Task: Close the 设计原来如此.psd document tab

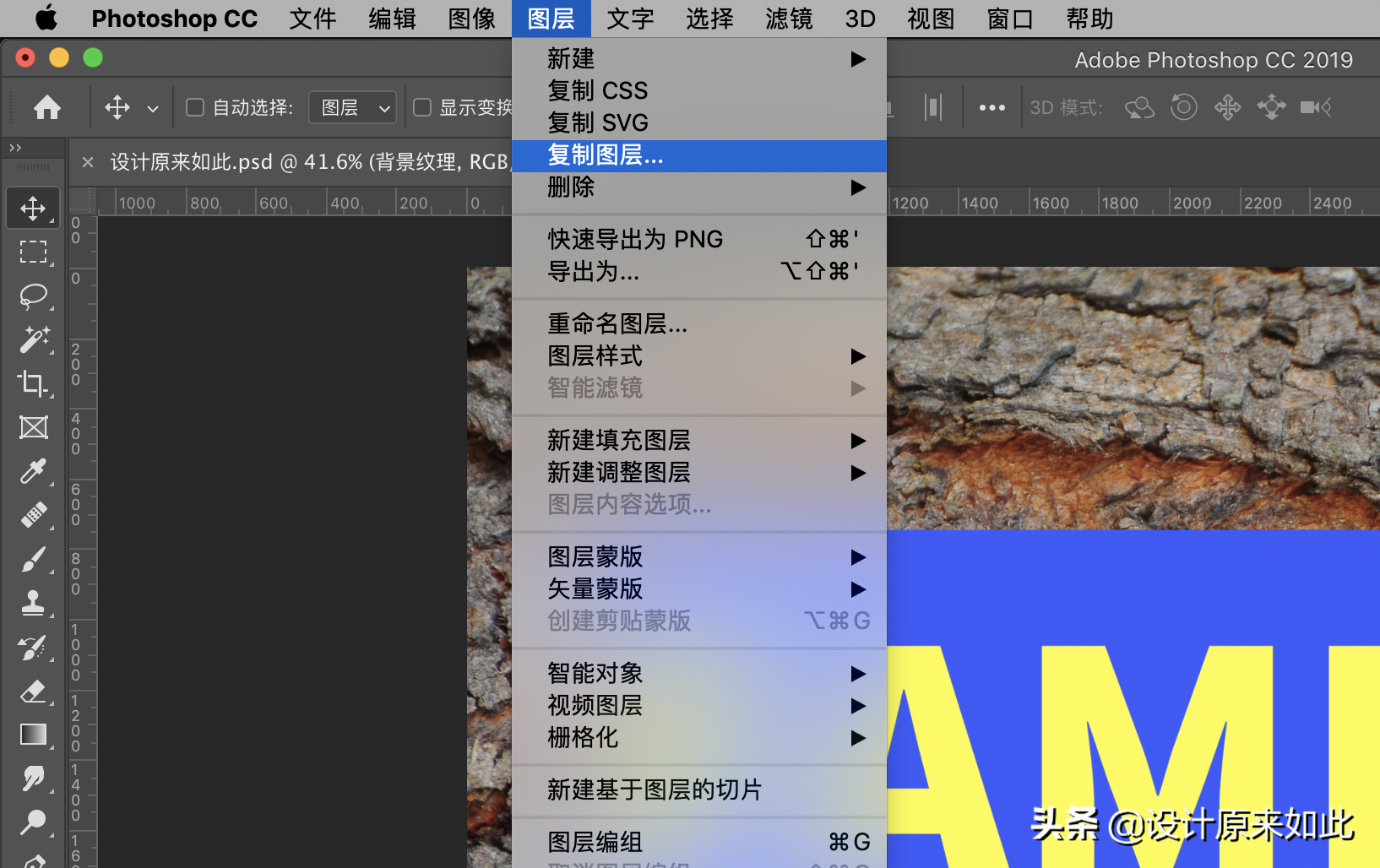Action: pyautogui.click(x=88, y=161)
